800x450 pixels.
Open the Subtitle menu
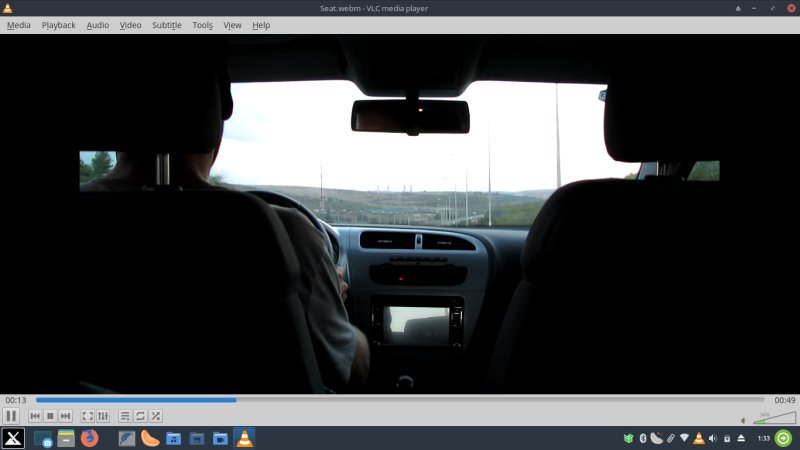click(167, 25)
